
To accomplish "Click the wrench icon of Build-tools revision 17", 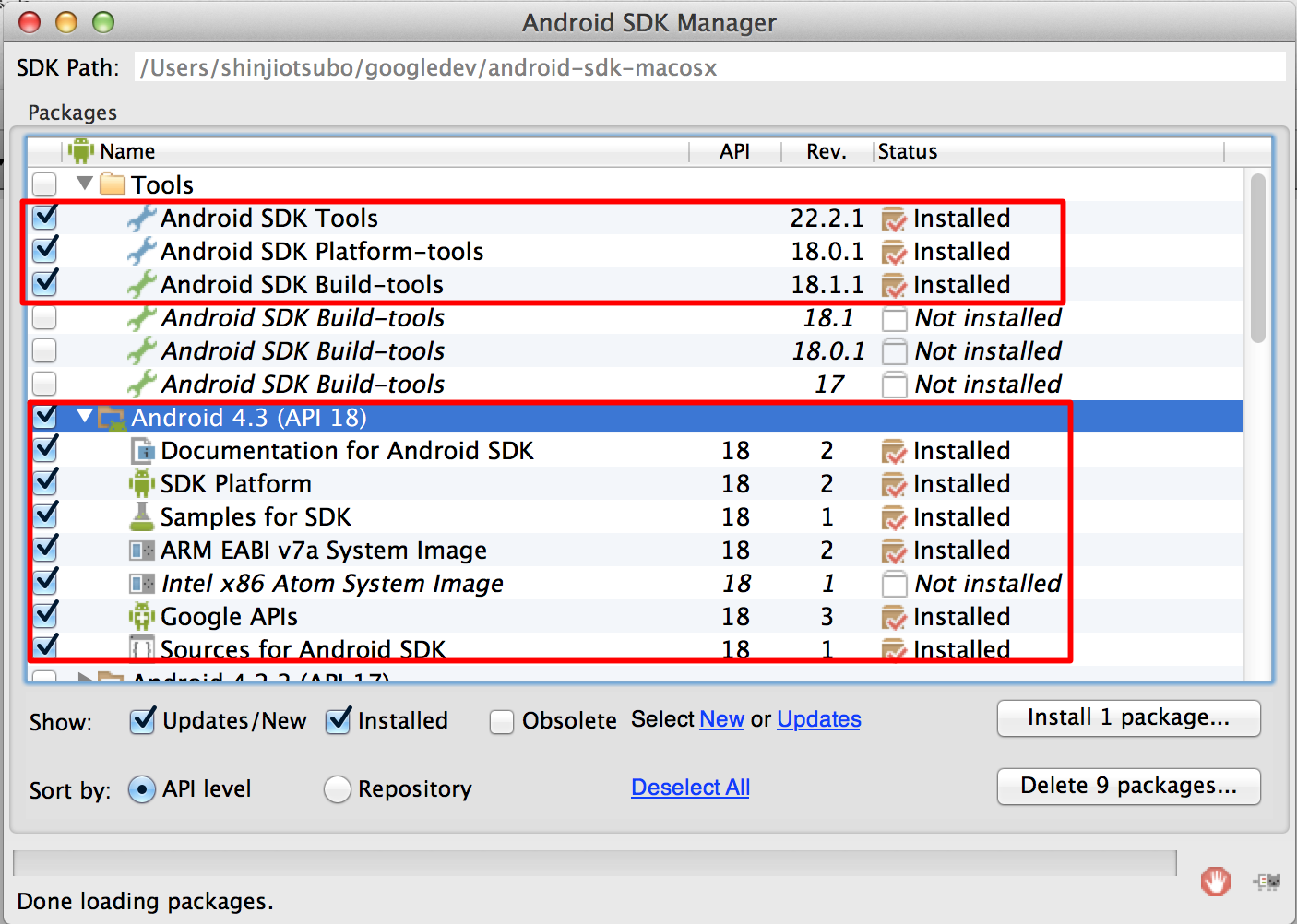I will click(x=141, y=384).
